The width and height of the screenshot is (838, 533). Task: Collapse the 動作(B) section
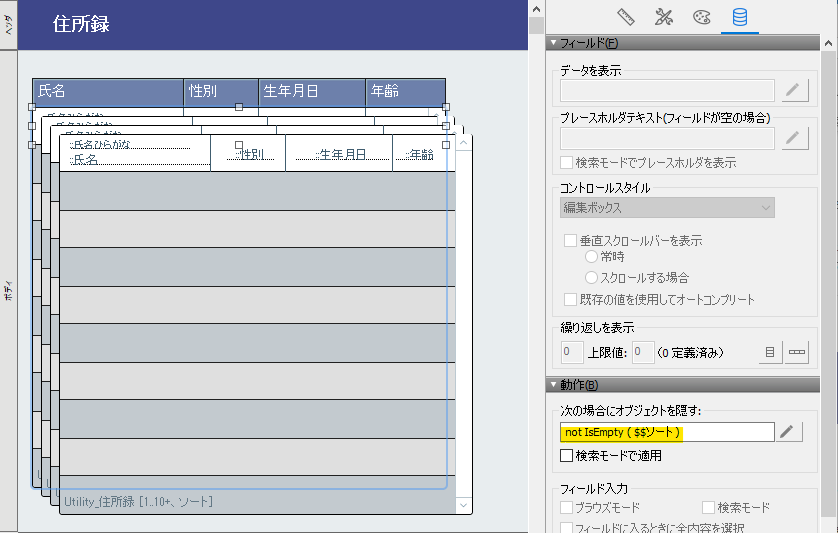pos(554,384)
